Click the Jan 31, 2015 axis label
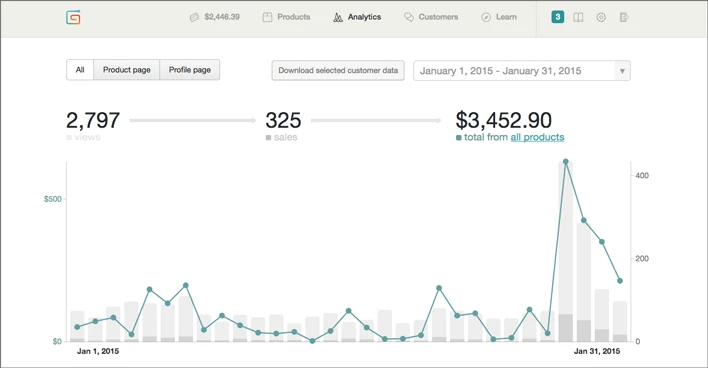The image size is (708, 368). (x=596, y=351)
